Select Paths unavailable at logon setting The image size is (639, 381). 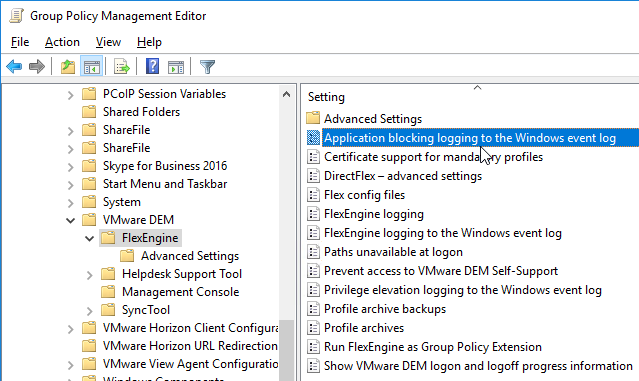click(x=393, y=252)
